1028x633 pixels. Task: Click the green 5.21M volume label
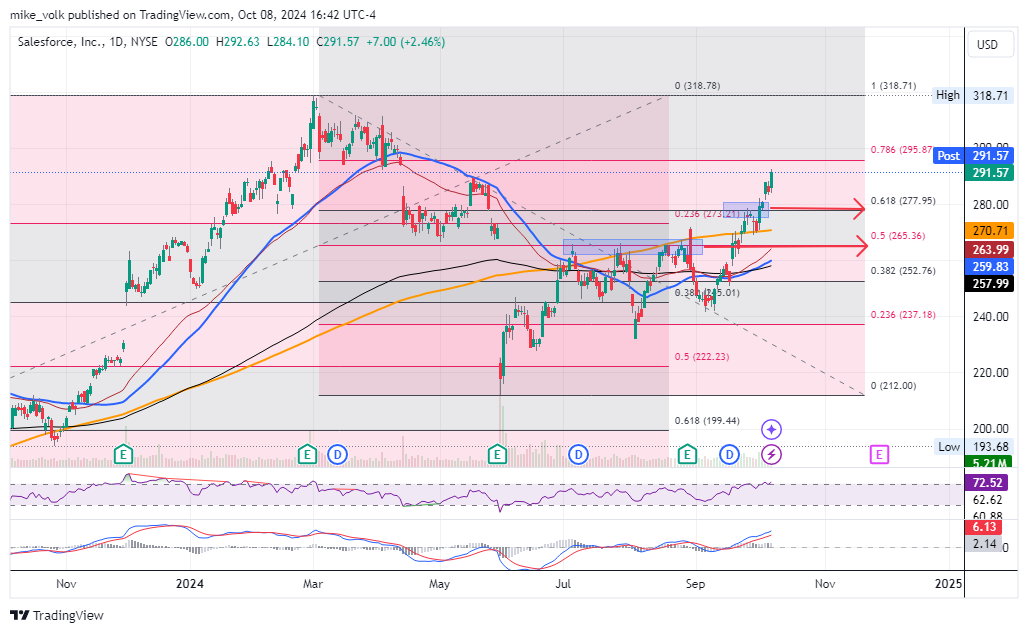coord(990,463)
